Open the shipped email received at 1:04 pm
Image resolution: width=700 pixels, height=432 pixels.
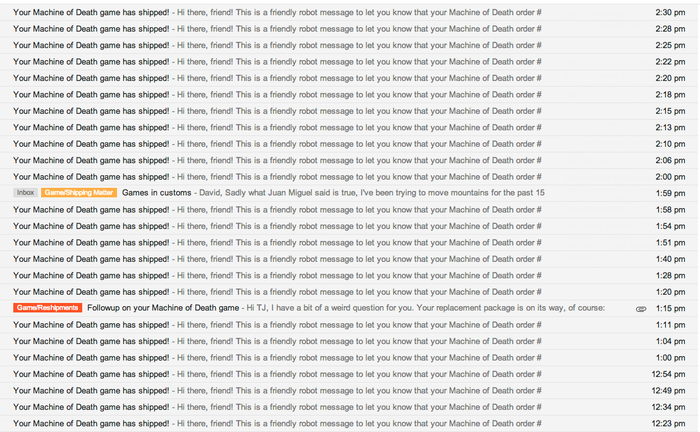pos(349,341)
